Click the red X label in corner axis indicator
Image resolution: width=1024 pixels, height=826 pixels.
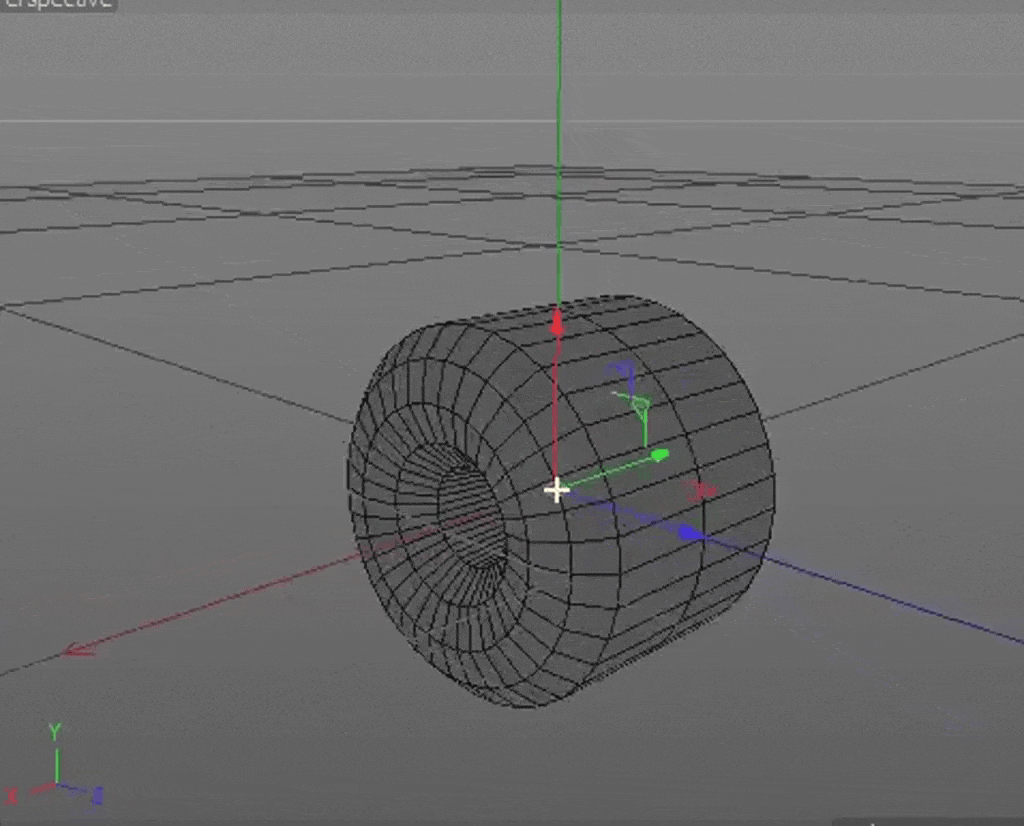(12, 796)
